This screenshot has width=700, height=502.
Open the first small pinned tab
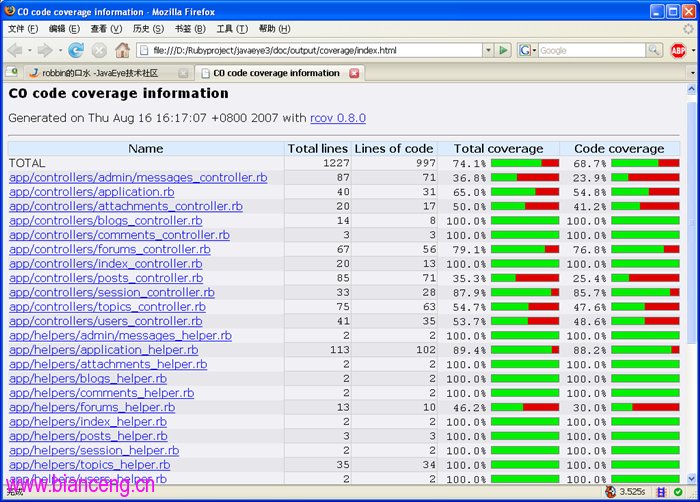(12, 72)
